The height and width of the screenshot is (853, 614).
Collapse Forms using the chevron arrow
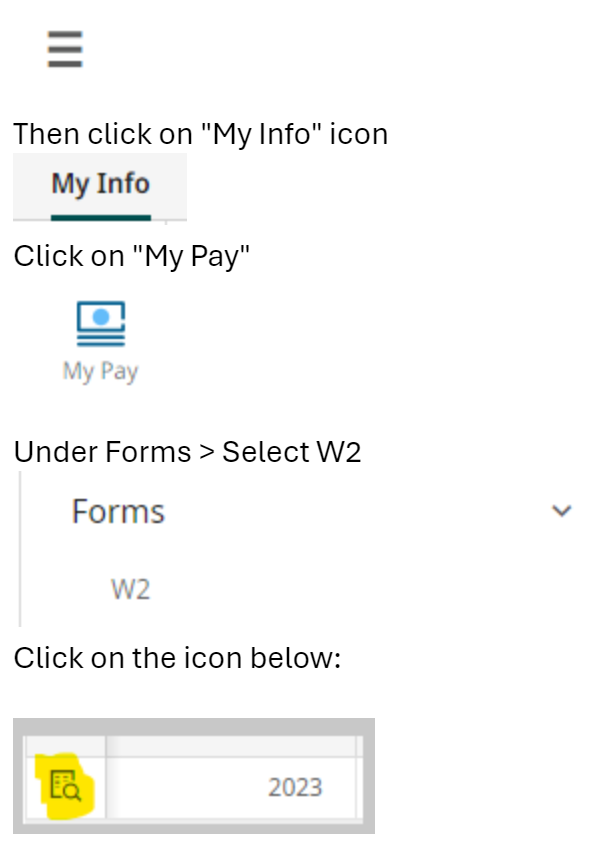pos(562,511)
